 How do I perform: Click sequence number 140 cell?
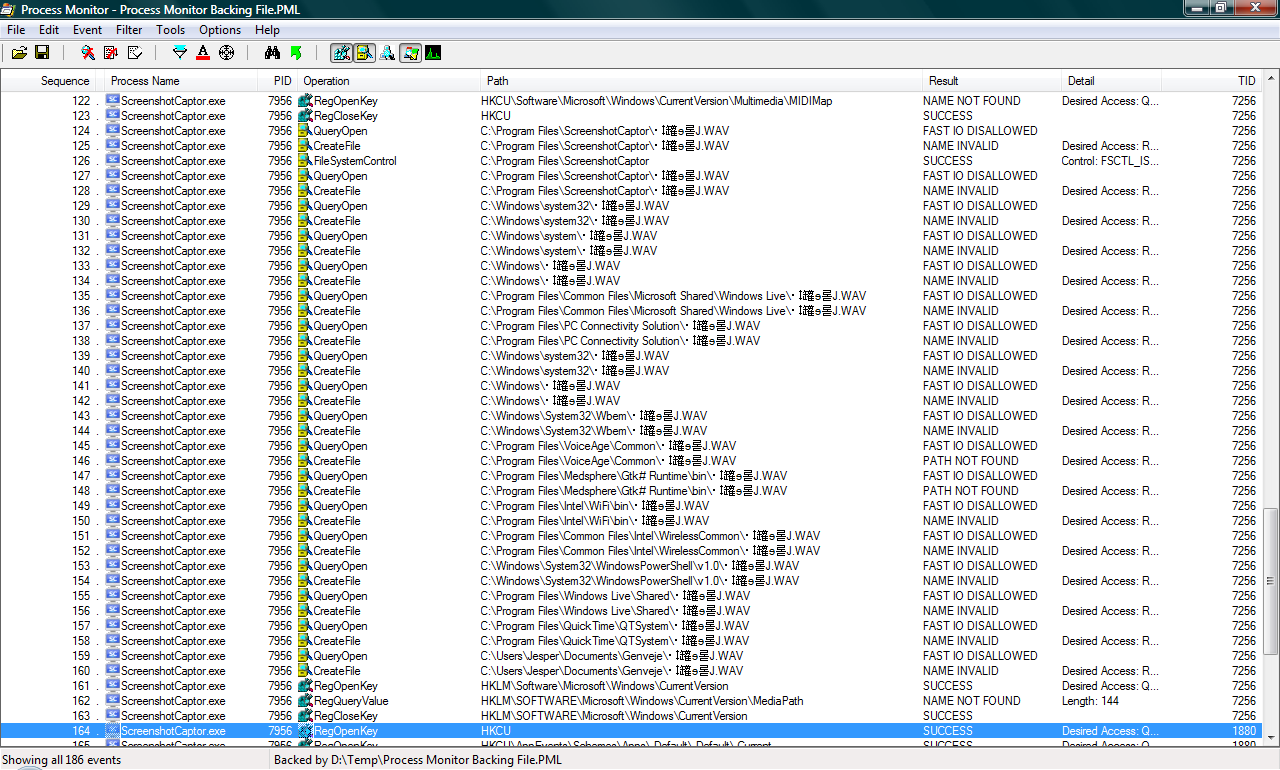click(x=81, y=371)
